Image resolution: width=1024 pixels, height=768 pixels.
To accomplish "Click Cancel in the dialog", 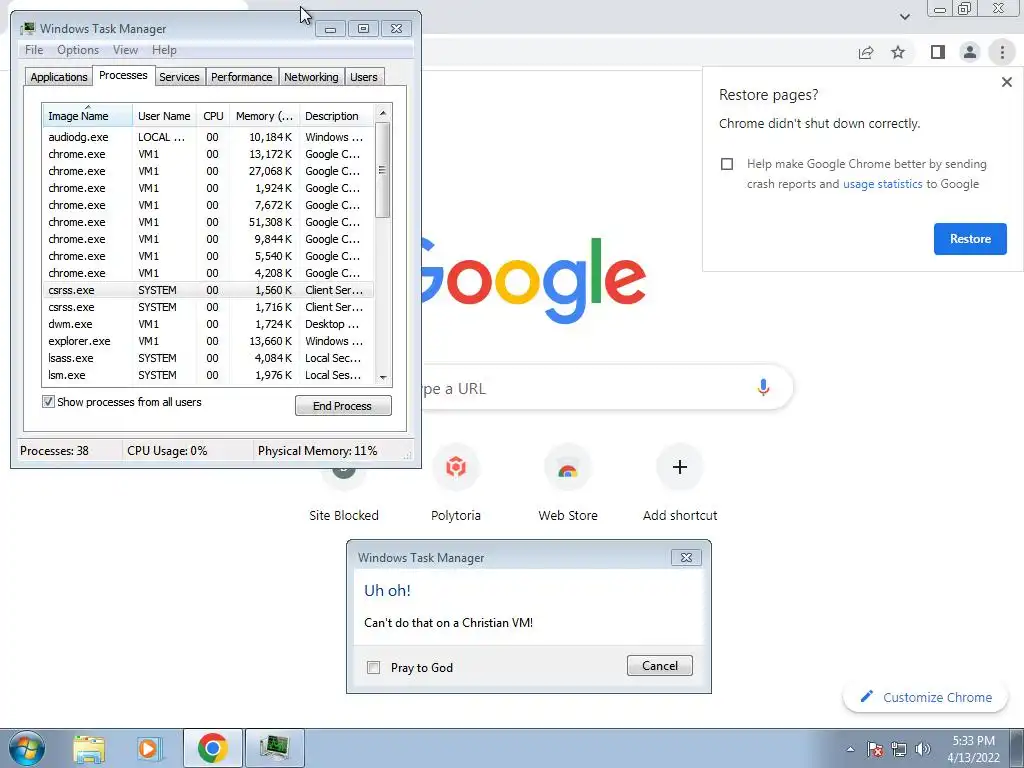I will (660, 665).
